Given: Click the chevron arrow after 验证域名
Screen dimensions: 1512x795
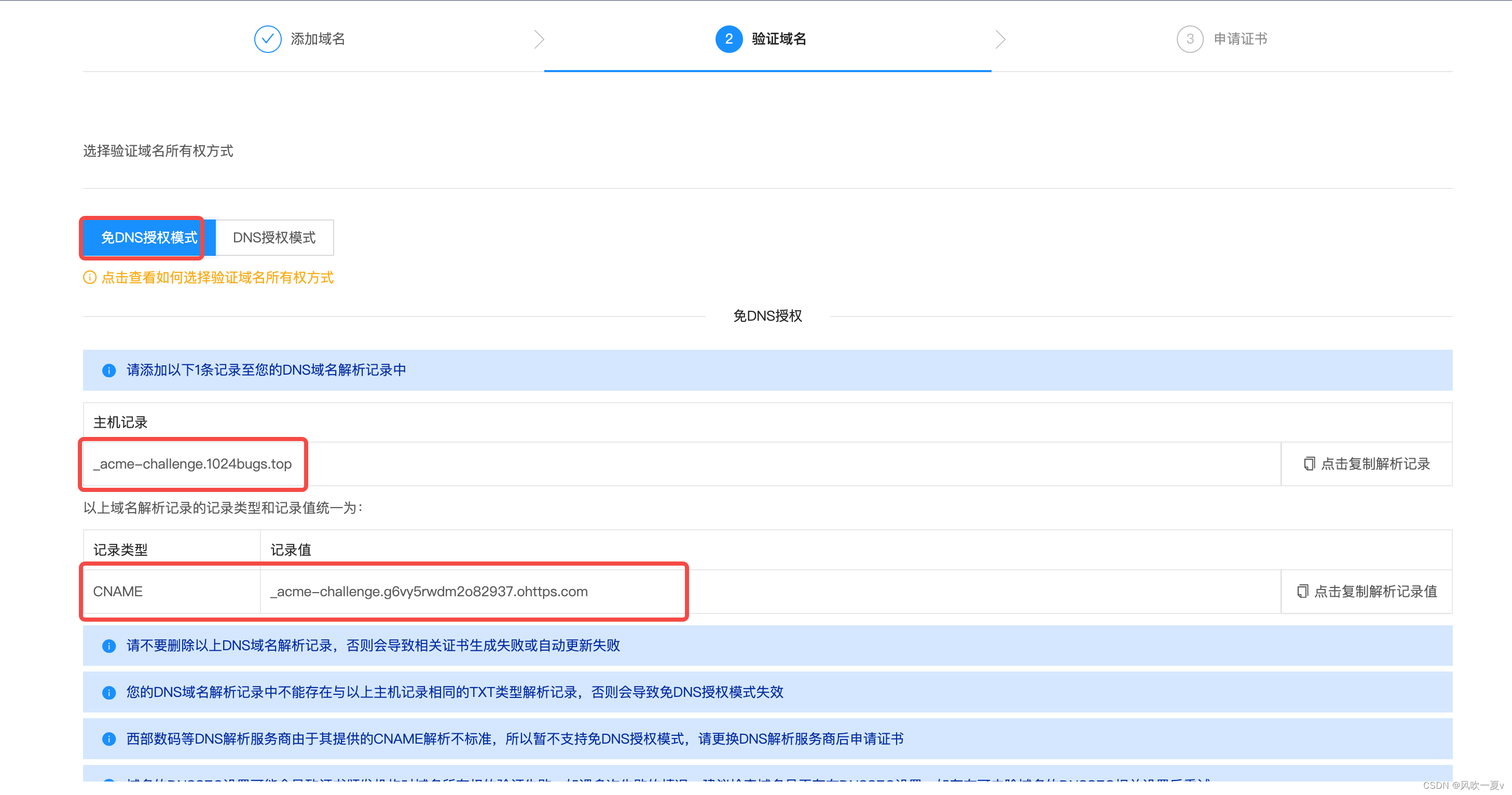Looking at the screenshot, I should 1000,39.
